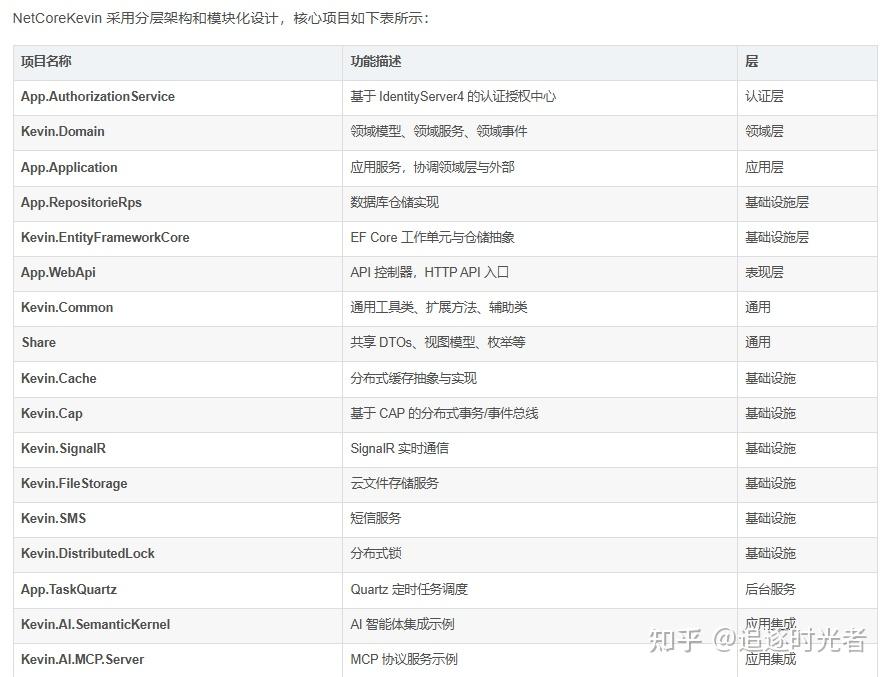Click 通用 in the Share row

coord(758,342)
